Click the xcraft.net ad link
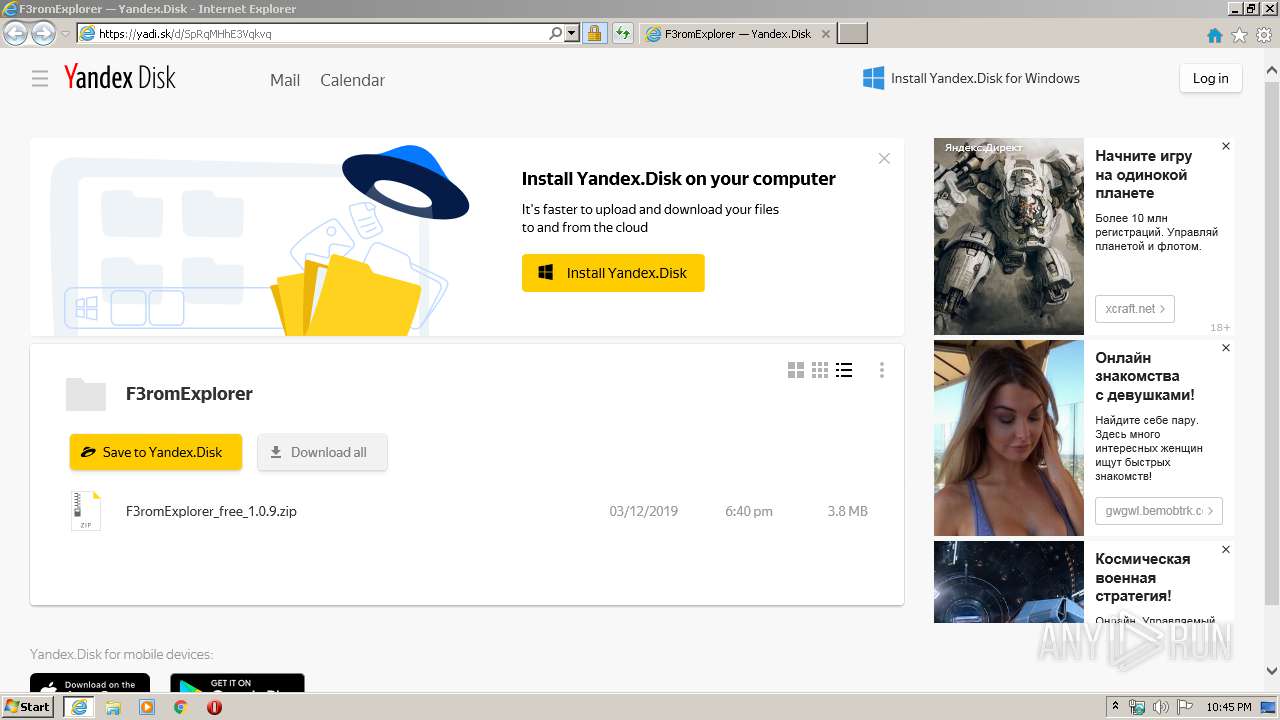The image size is (1280, 720). pyautogui.click(x=1135, y=309)
